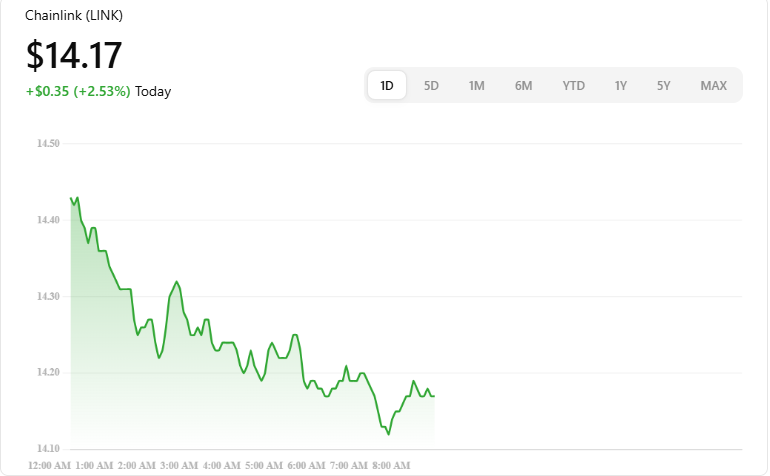Click the 14.30 y-axis label
This screenshot has height=476, width=770.
pos(48,297)
